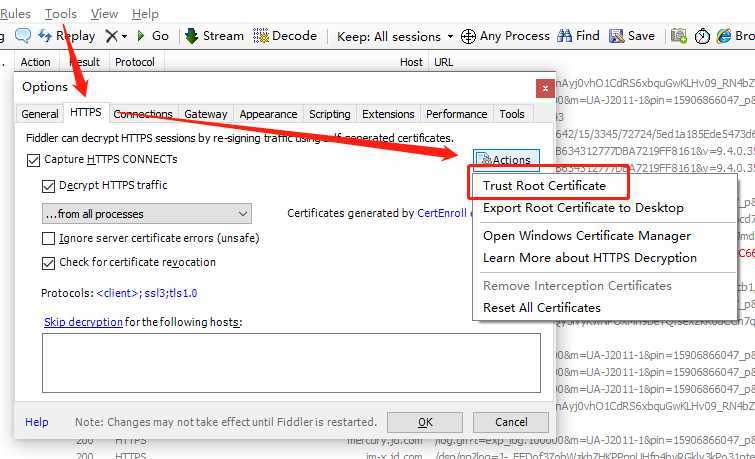
Task: Toggle Check for certificate revocation checkbox
Action: [48, 263]
